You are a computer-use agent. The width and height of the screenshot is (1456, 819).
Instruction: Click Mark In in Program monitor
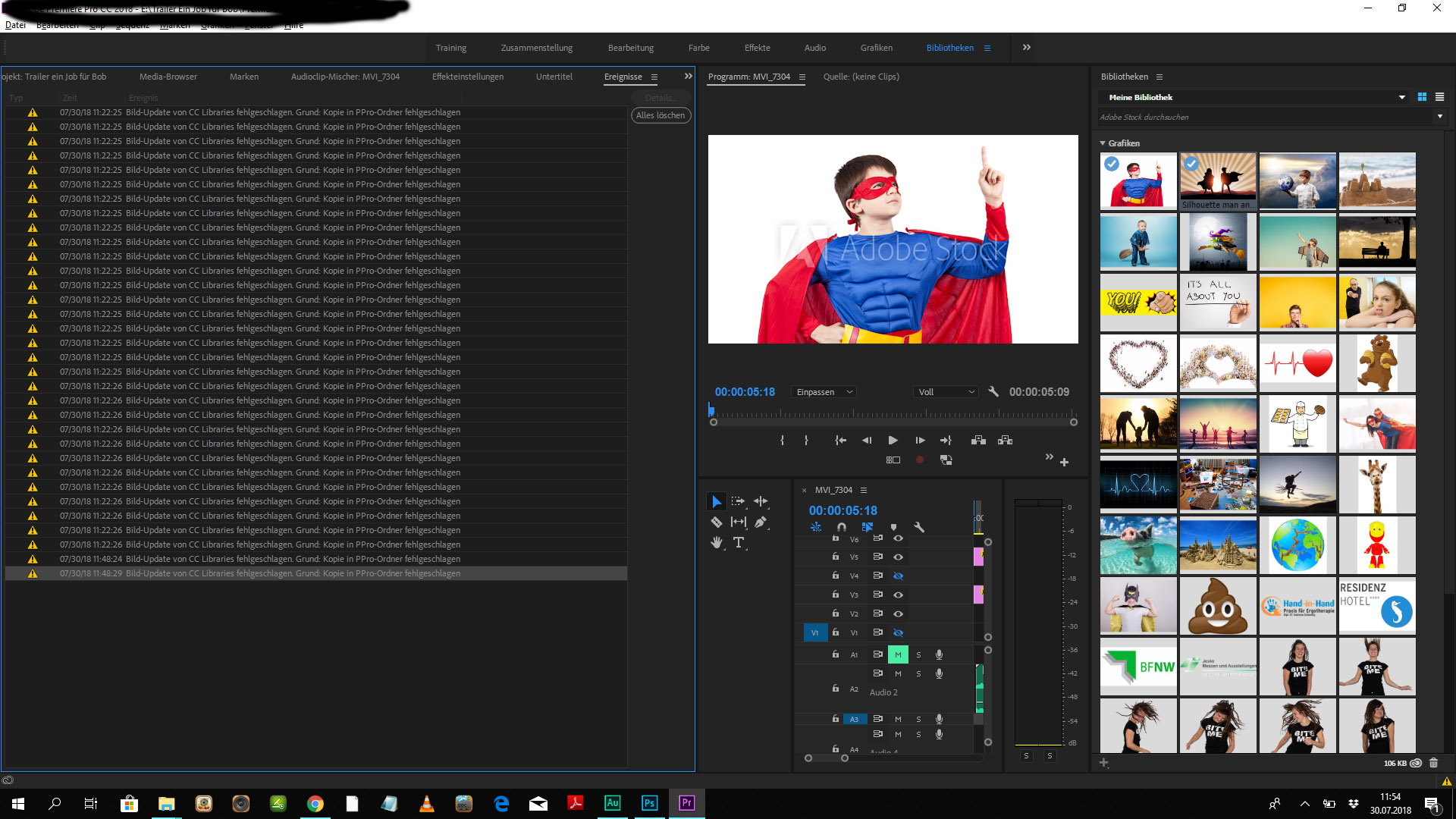click(782, 440)
